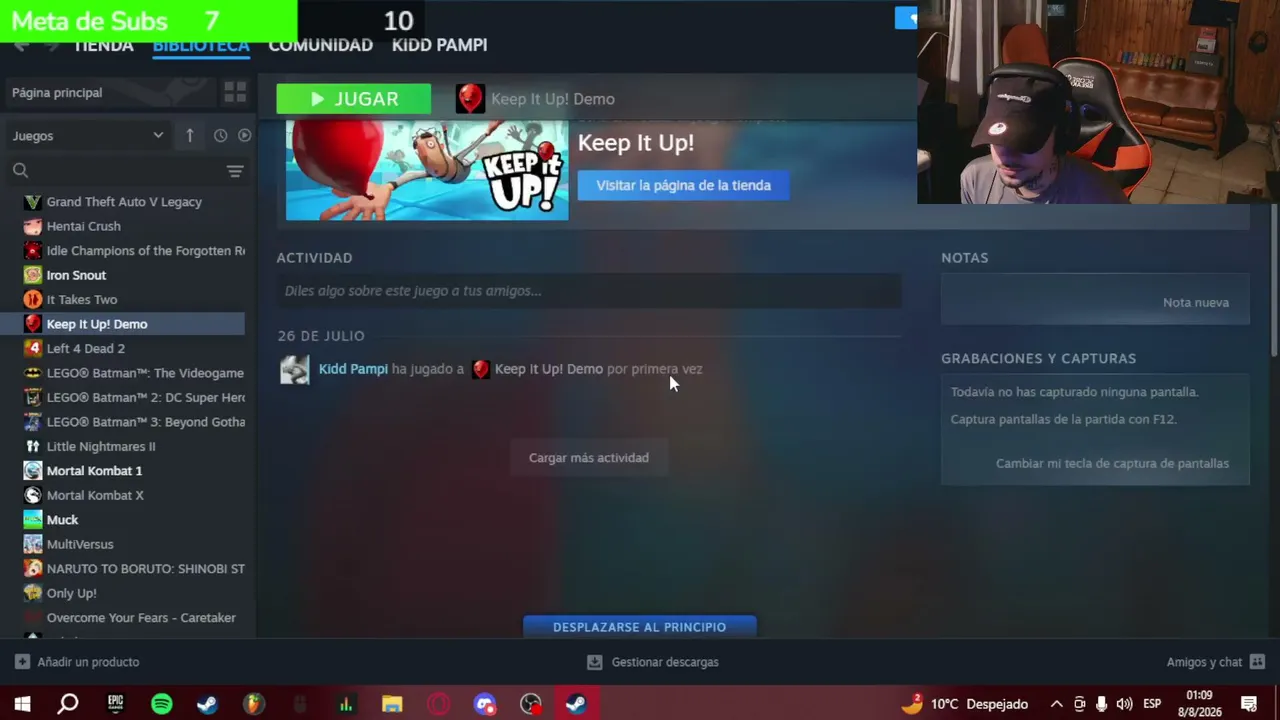Select the BIBLIOTECA tab
Image resolution: width=1280 pixels, height=720 pixels.
point(200,46)
